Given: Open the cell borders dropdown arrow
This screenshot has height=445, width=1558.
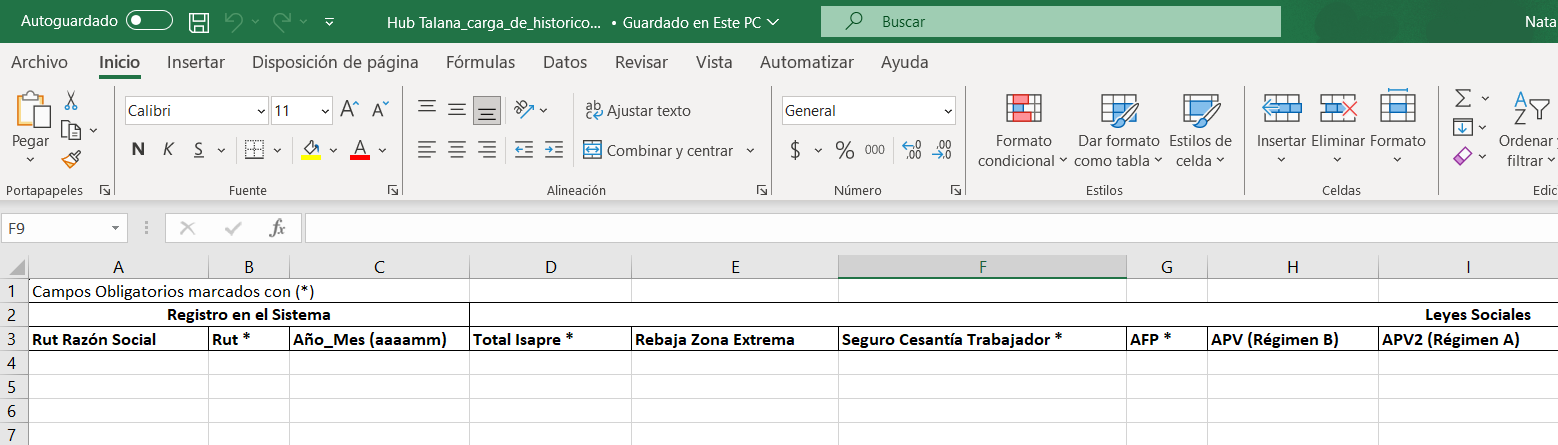Looking at the screenshot, I should click(x=277, y=150).
